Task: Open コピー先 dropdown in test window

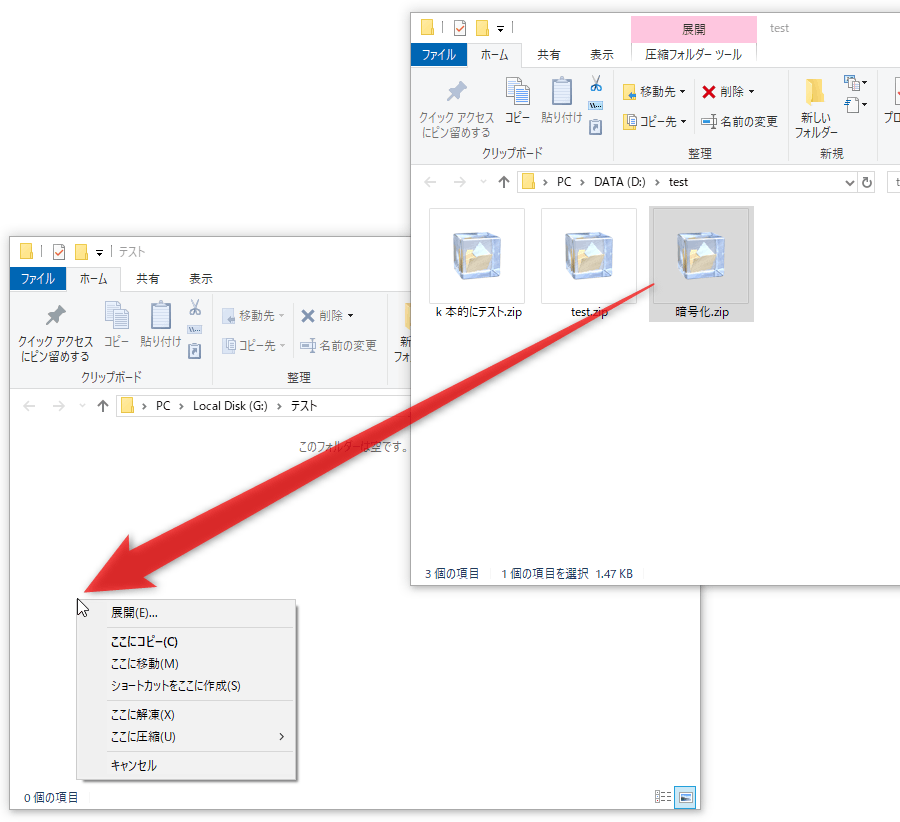Action: point(654,122)
